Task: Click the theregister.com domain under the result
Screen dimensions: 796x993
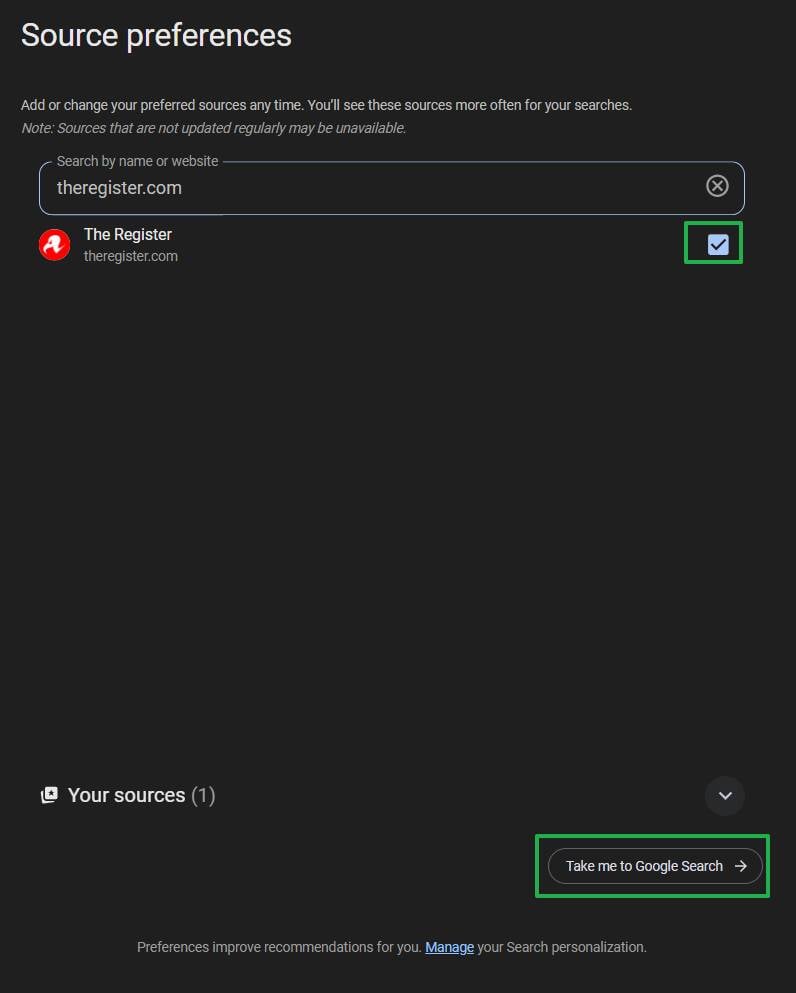Action: tap(131, 256)
